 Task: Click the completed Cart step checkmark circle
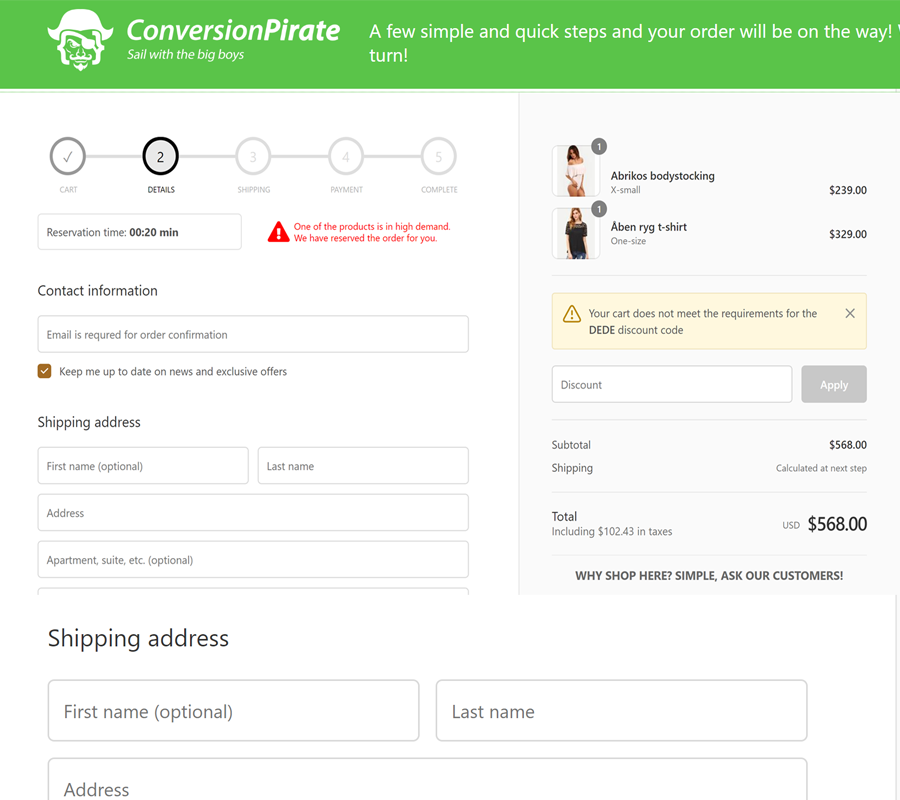[x=68, y=156]
